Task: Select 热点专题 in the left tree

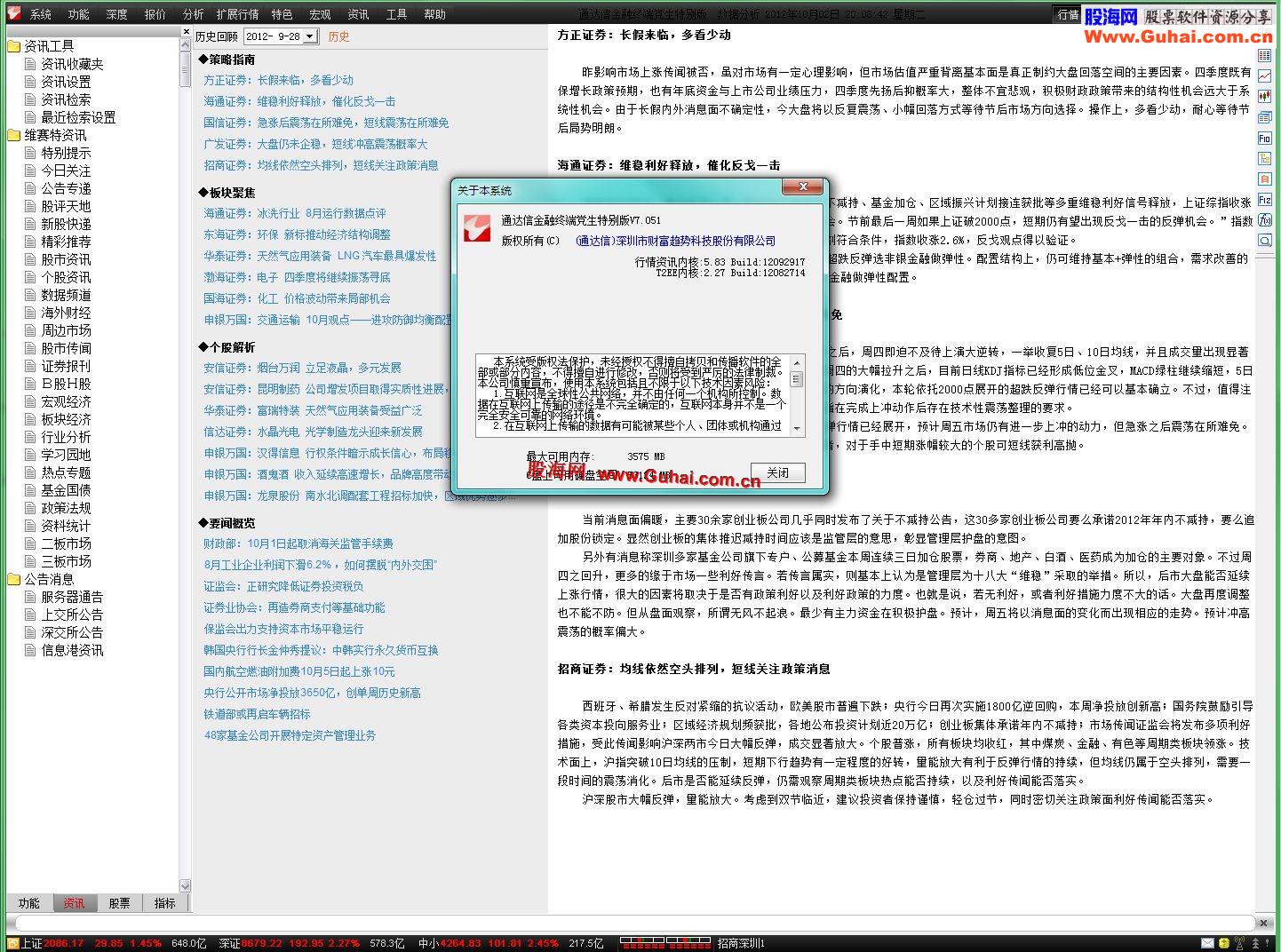Action: [66, 472]
